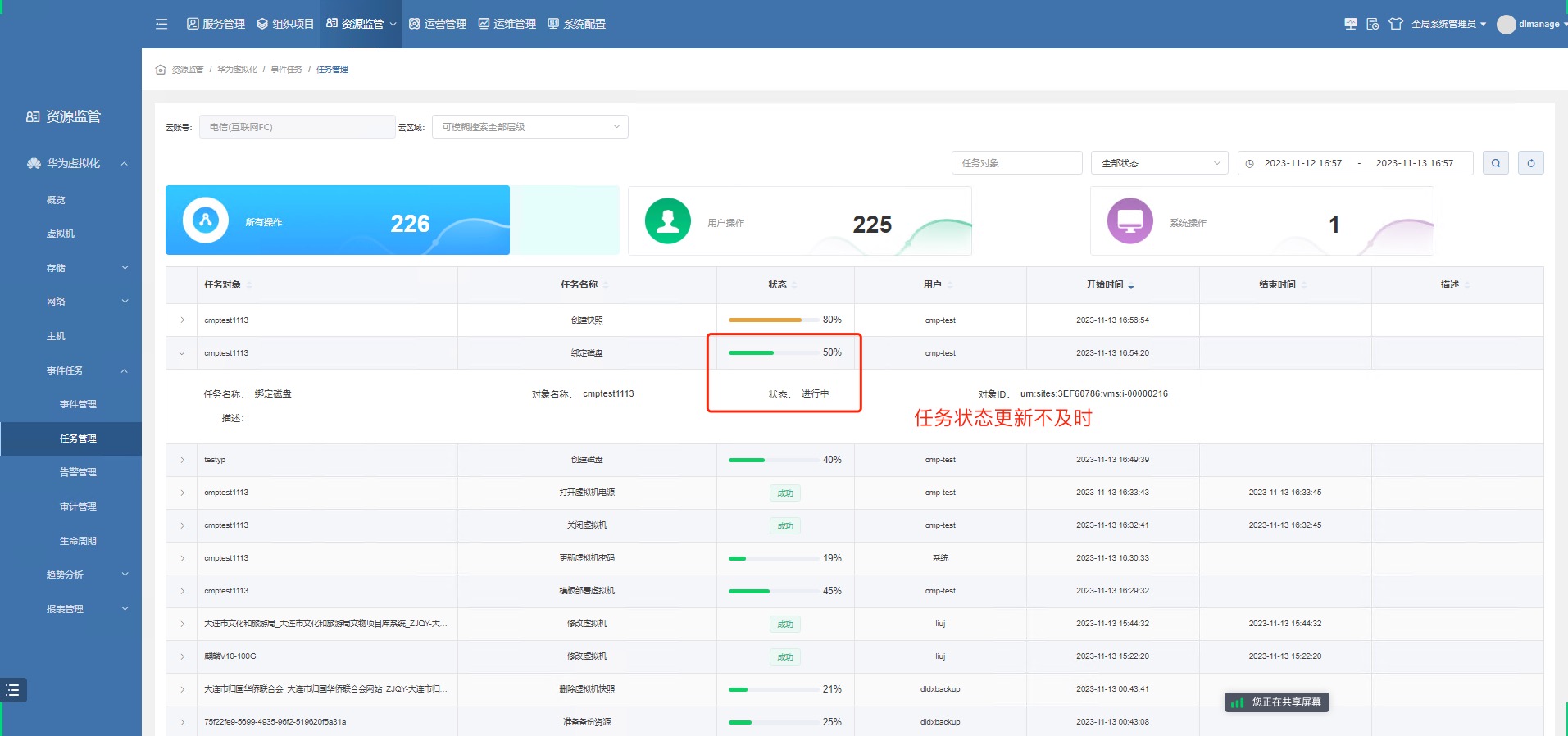
Task: Expand the testyp task row
Action: pyautogui.click(x=182, y=460)
